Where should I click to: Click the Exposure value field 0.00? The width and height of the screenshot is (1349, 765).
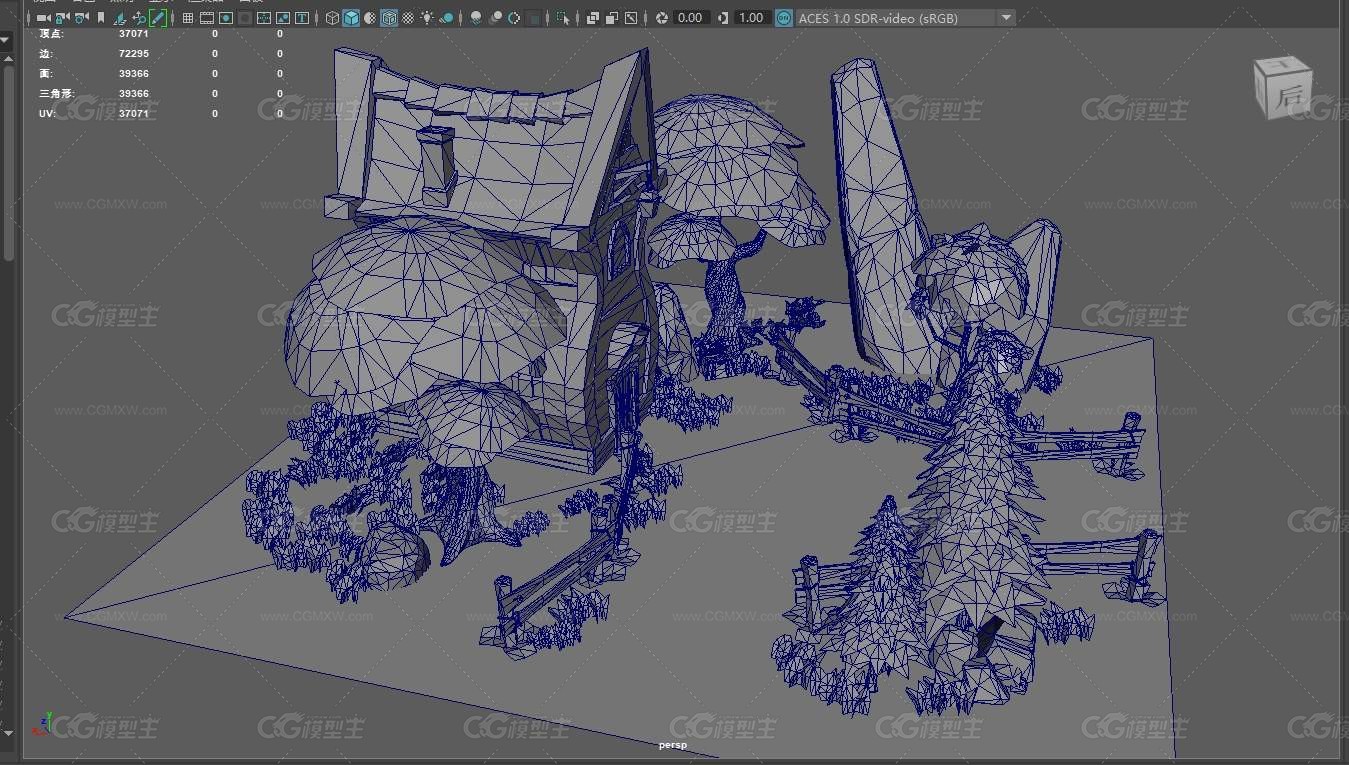click(691, 18)
